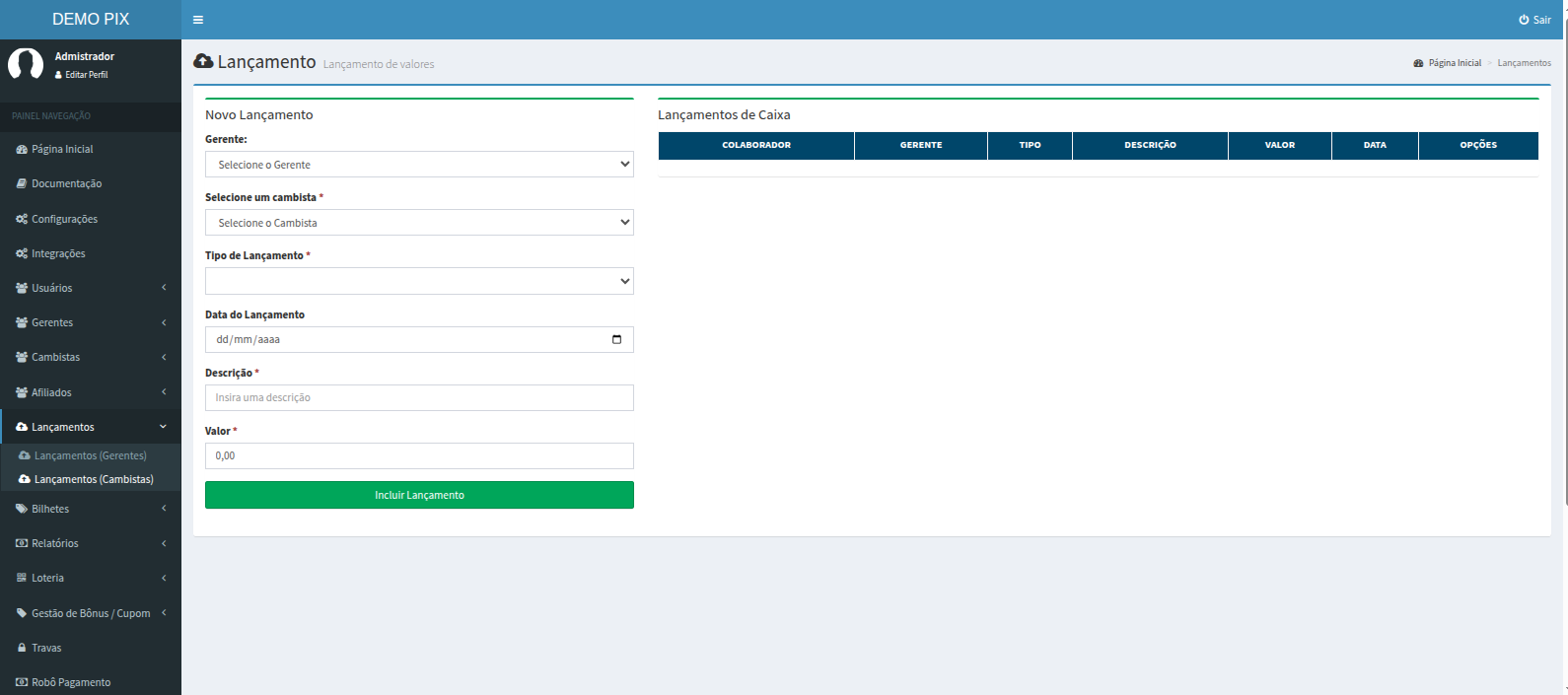Click the Descrição input field
Viewport: 1568px width, 695px height.
click(419, 397)
